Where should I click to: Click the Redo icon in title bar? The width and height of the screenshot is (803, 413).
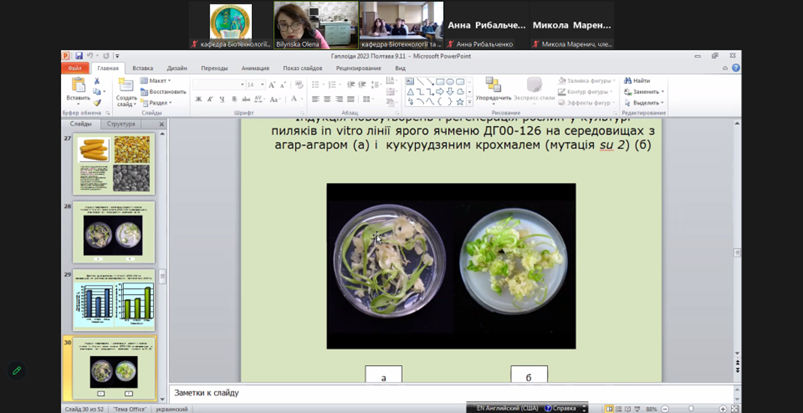point(106,56)
